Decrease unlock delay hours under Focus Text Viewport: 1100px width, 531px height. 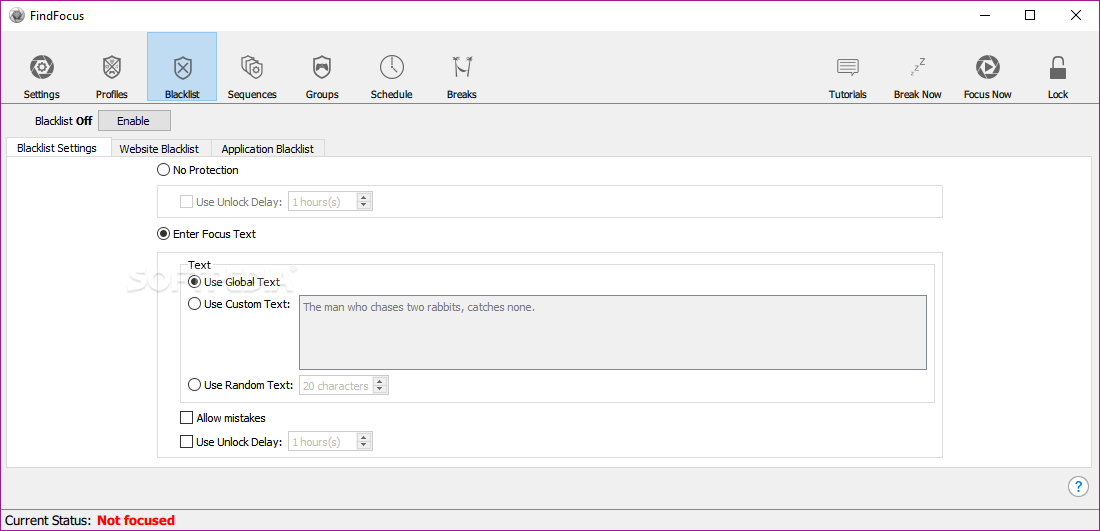(363, 445)
